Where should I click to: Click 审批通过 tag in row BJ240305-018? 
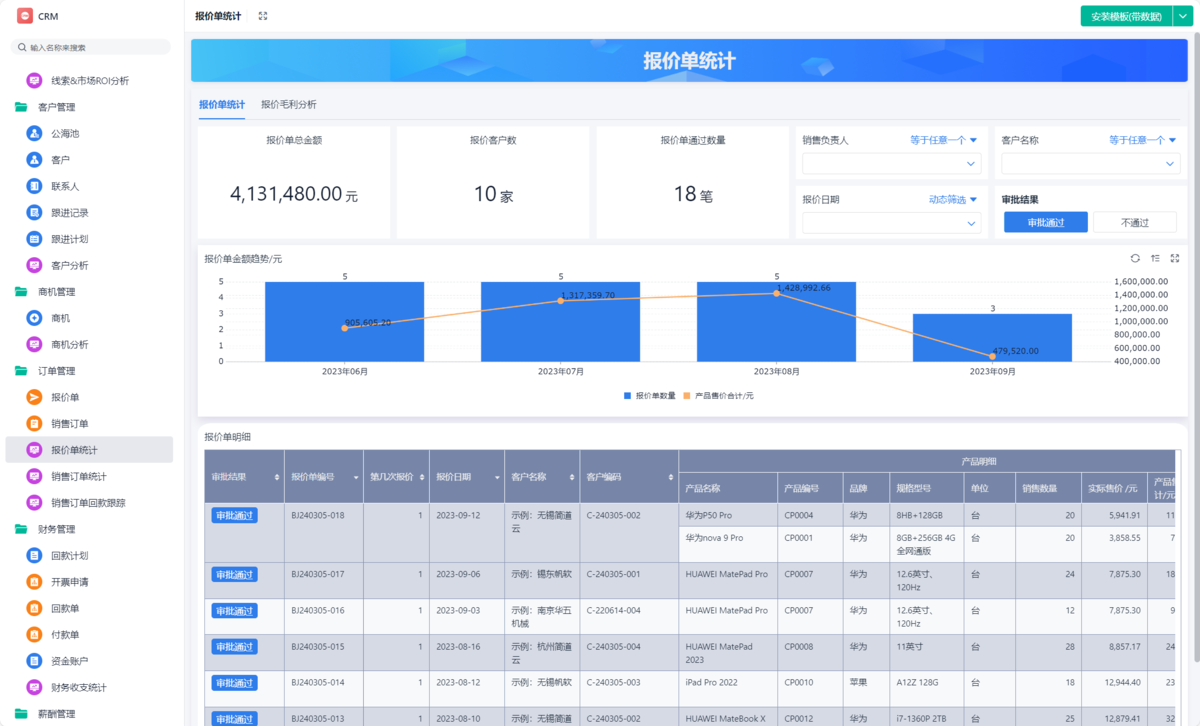coord(234,515)
